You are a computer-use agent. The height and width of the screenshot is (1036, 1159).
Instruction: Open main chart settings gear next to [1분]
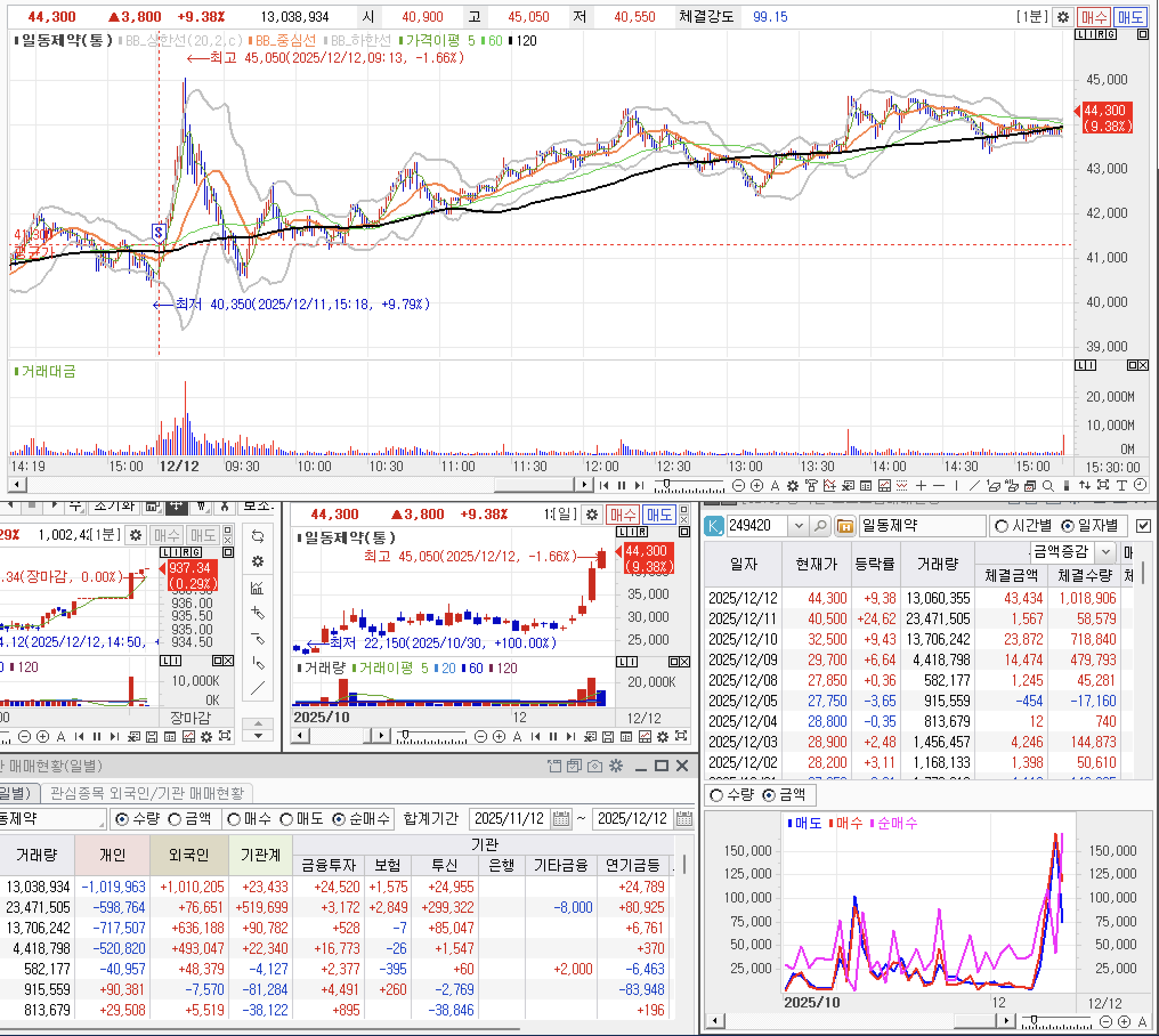[1063, 17]
